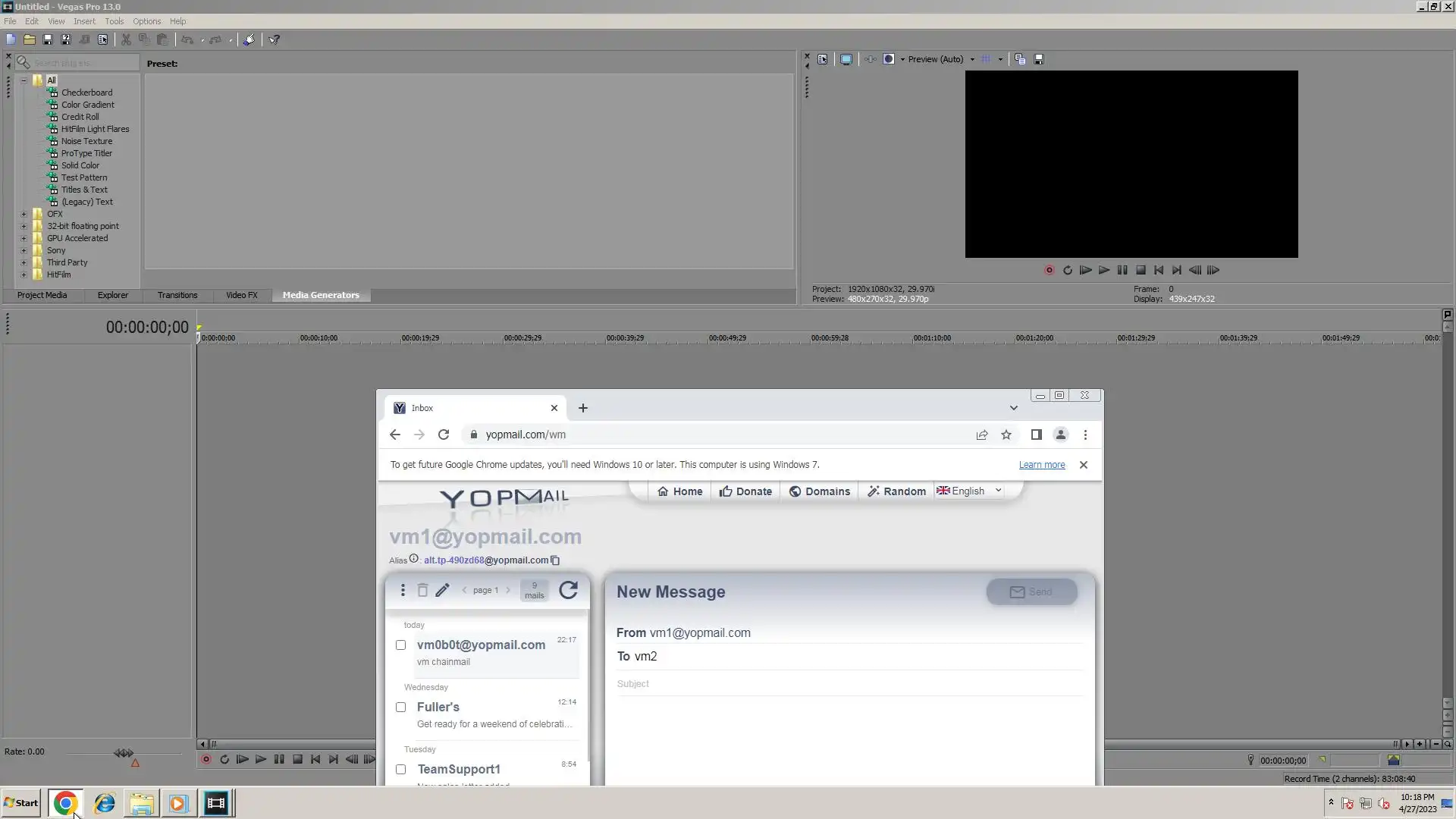The height and width of the screenshot is (819, 1456).
Task: Click the YOPmail compose pencil icon
Action: pos(442,590)
